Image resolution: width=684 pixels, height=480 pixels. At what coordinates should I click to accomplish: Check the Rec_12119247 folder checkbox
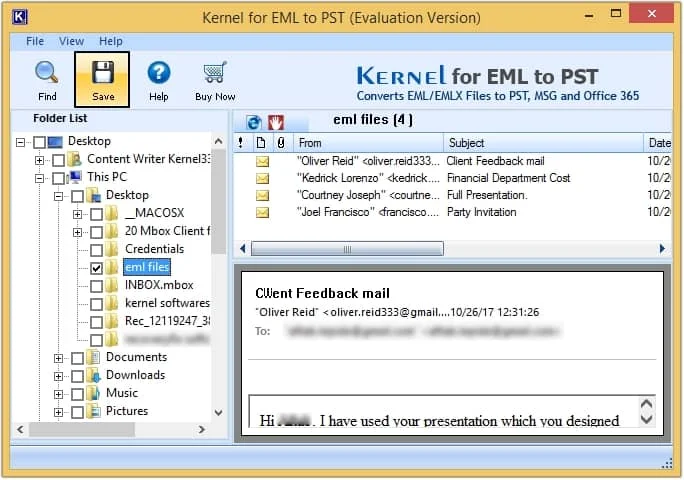click(96, 322)
